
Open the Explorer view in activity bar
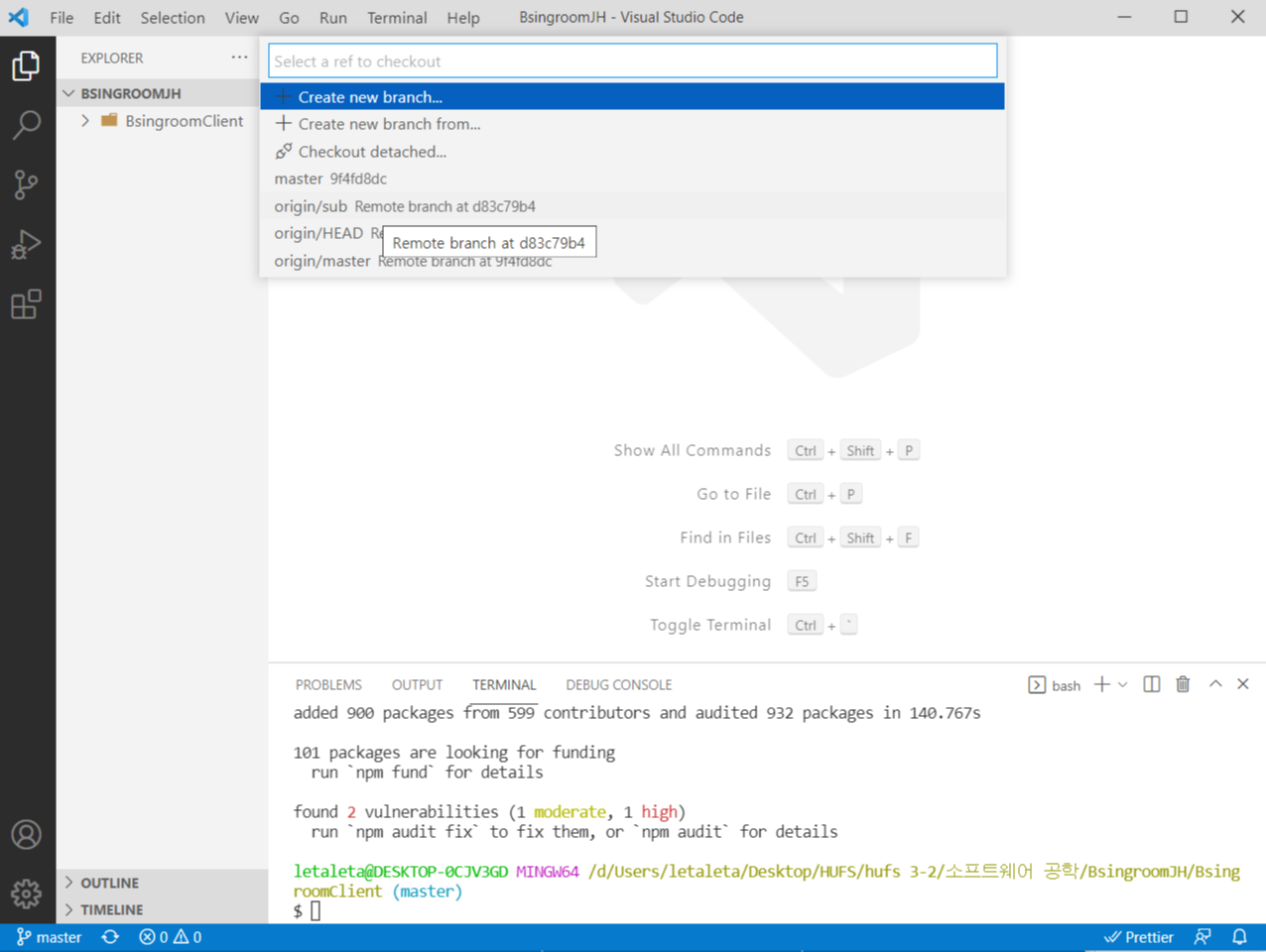[27, 65]
